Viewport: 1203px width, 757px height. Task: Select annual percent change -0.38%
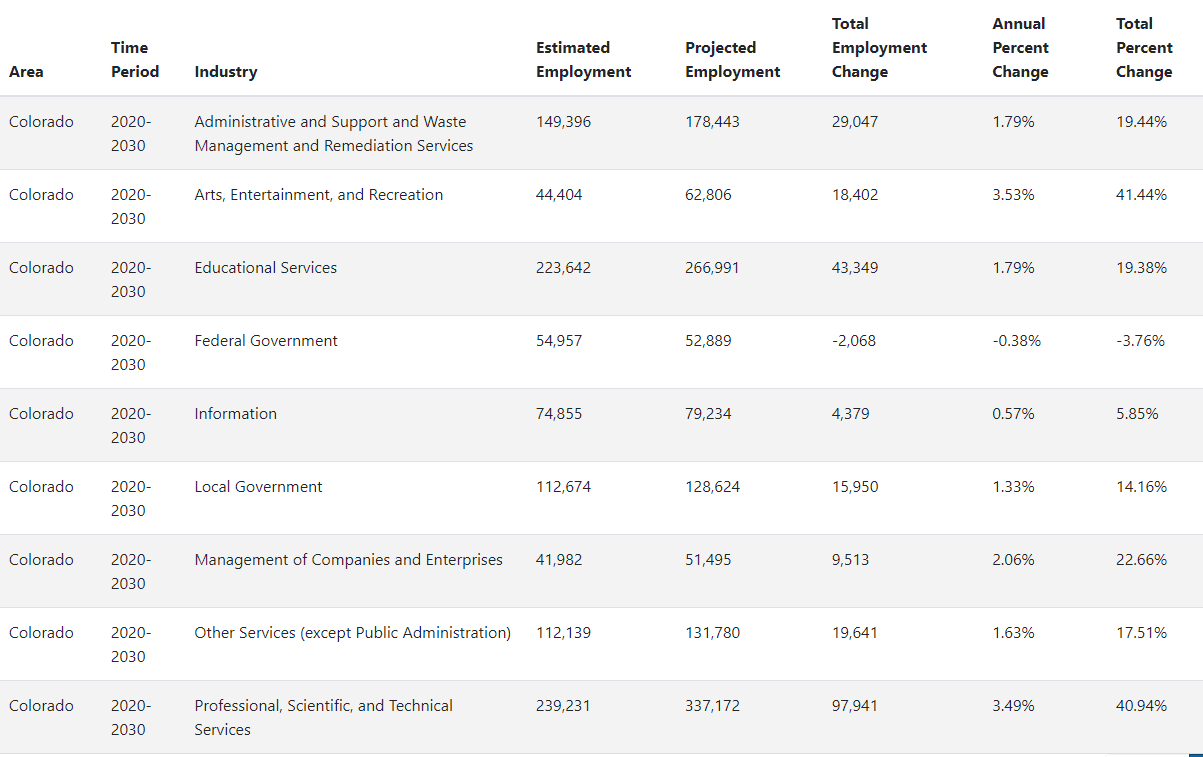[x=1017, y=341]
